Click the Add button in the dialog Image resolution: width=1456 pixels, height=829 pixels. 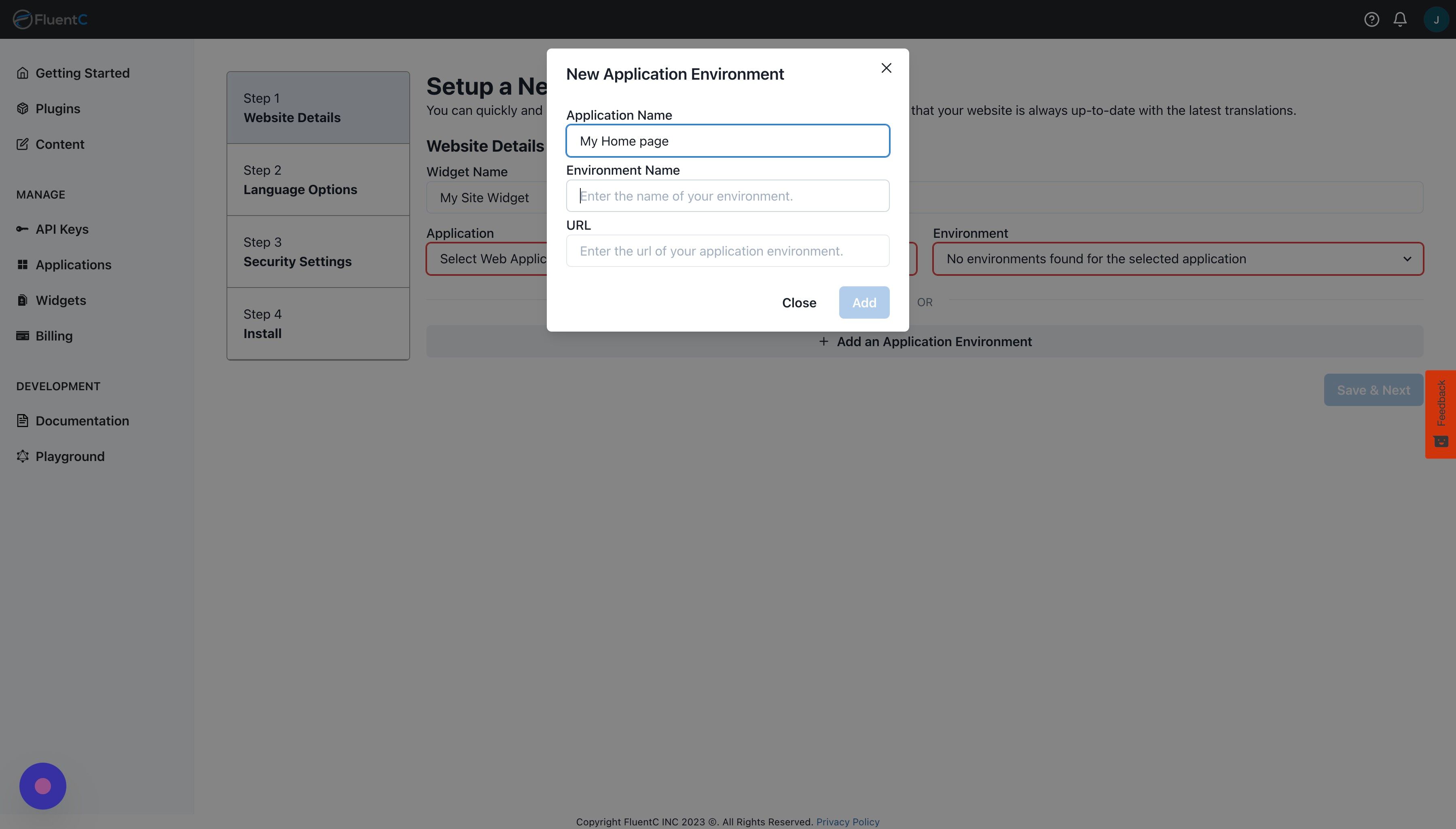tap(863, 302)
